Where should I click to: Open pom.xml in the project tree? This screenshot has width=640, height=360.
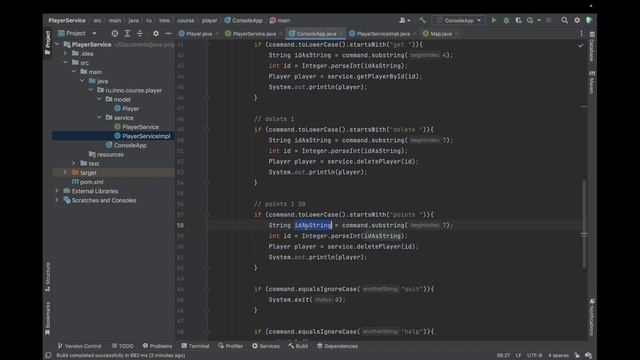tap(91, 182)
